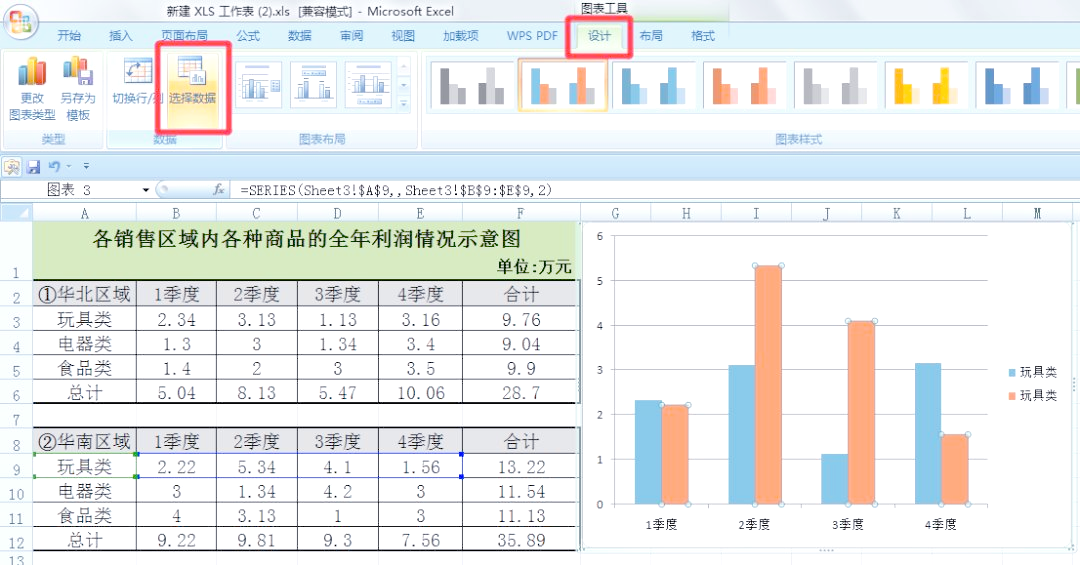Click the Undo icon in quick access

pos(54,167)
